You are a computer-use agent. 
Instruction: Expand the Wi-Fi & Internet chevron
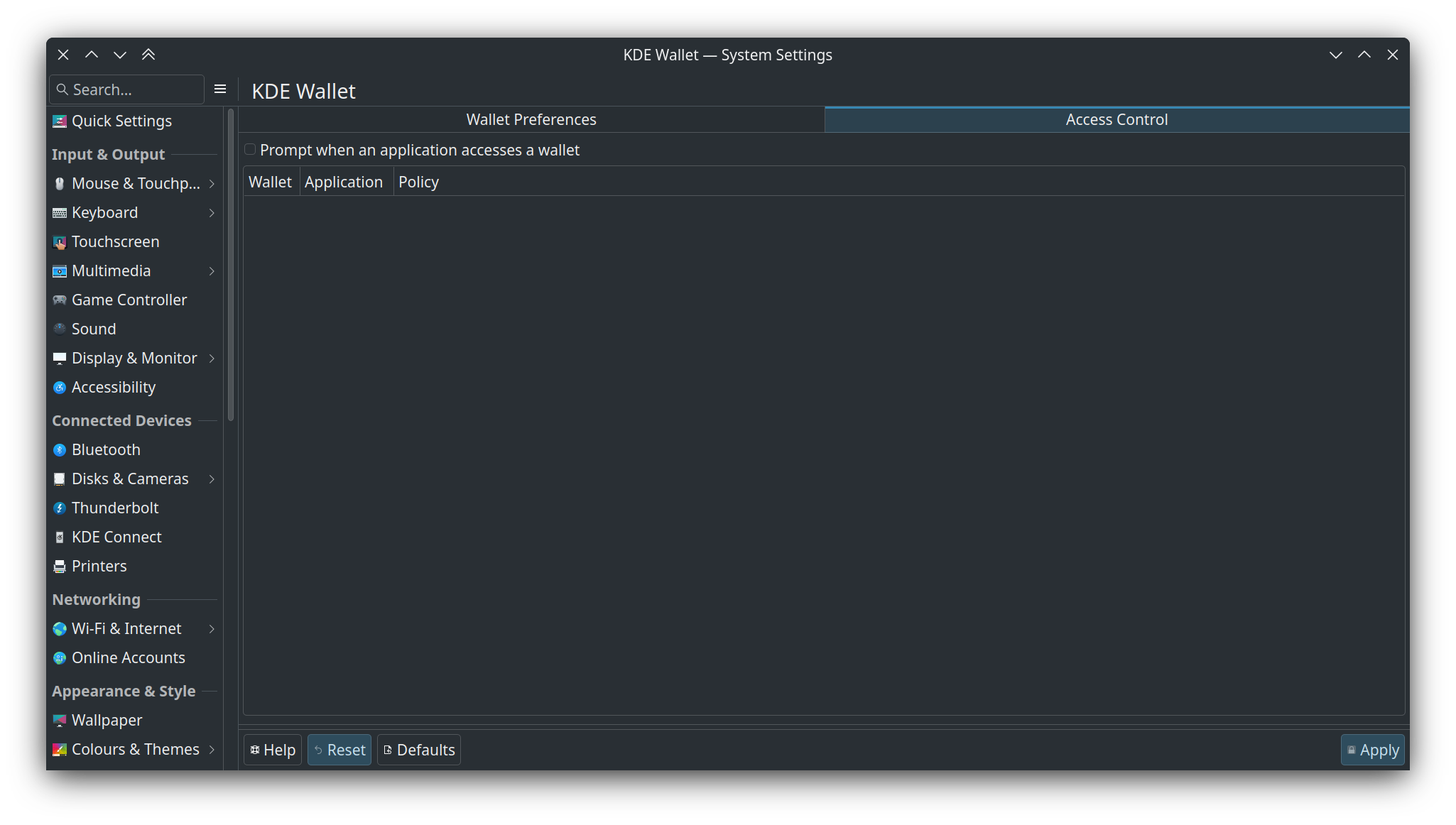(x=212, y=629)
